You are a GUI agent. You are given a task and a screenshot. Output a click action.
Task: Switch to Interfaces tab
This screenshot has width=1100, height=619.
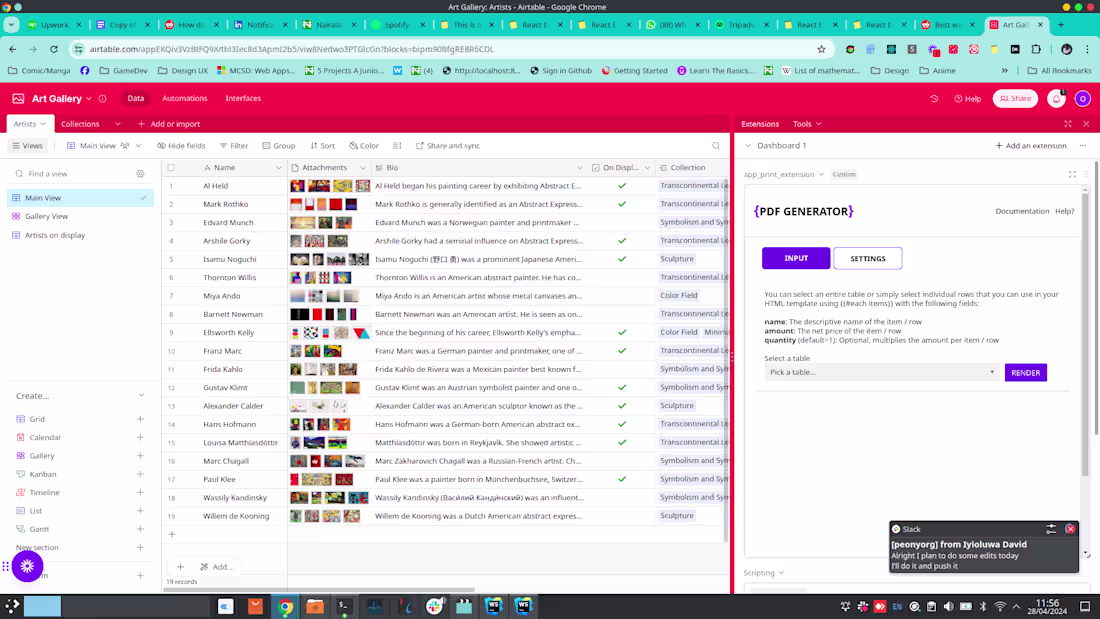pyautogui.click(x=243, y=99)
